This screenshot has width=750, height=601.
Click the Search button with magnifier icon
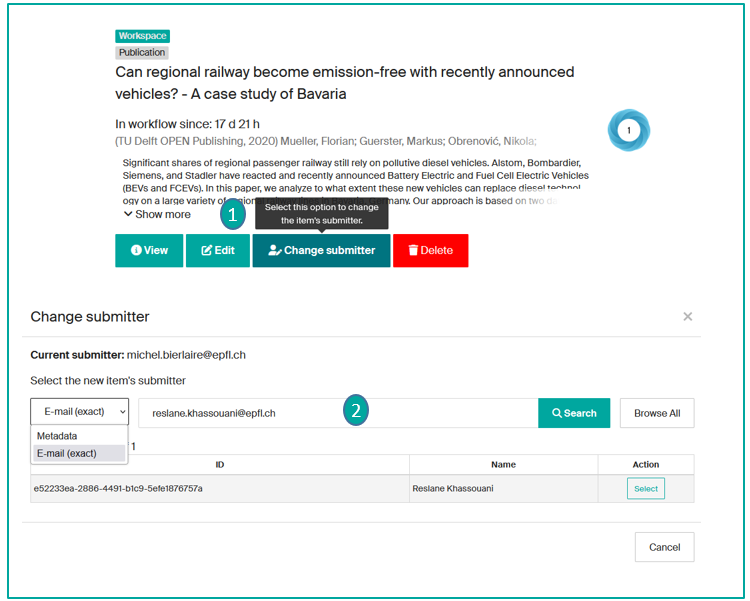pos(573,413)
